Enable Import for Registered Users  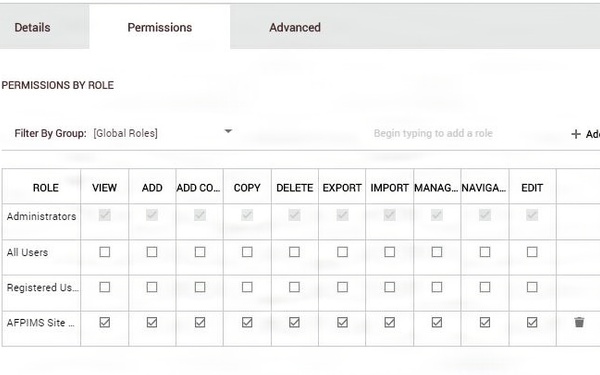click(390, 287)
